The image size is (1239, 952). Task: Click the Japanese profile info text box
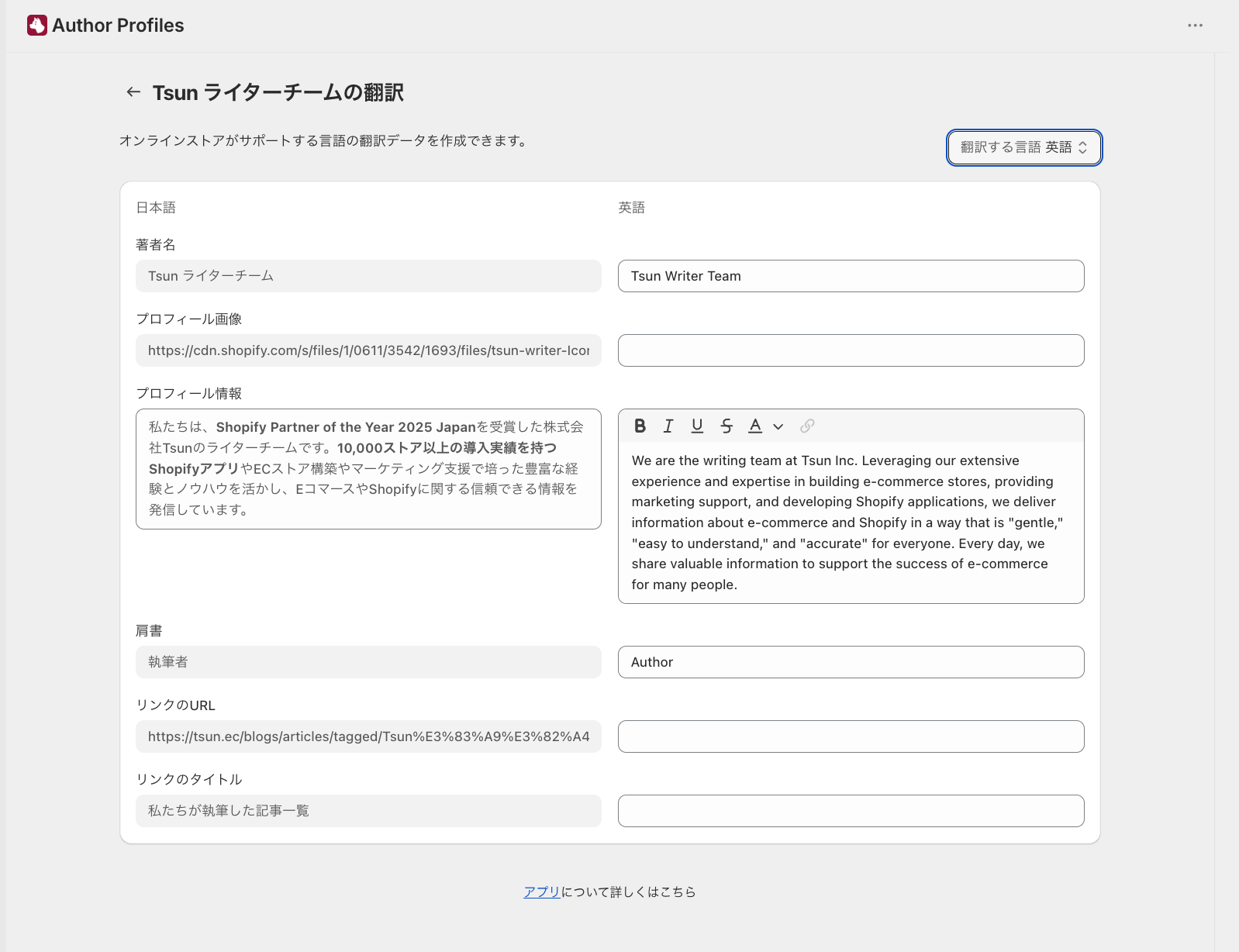click(x=368, y=469)
